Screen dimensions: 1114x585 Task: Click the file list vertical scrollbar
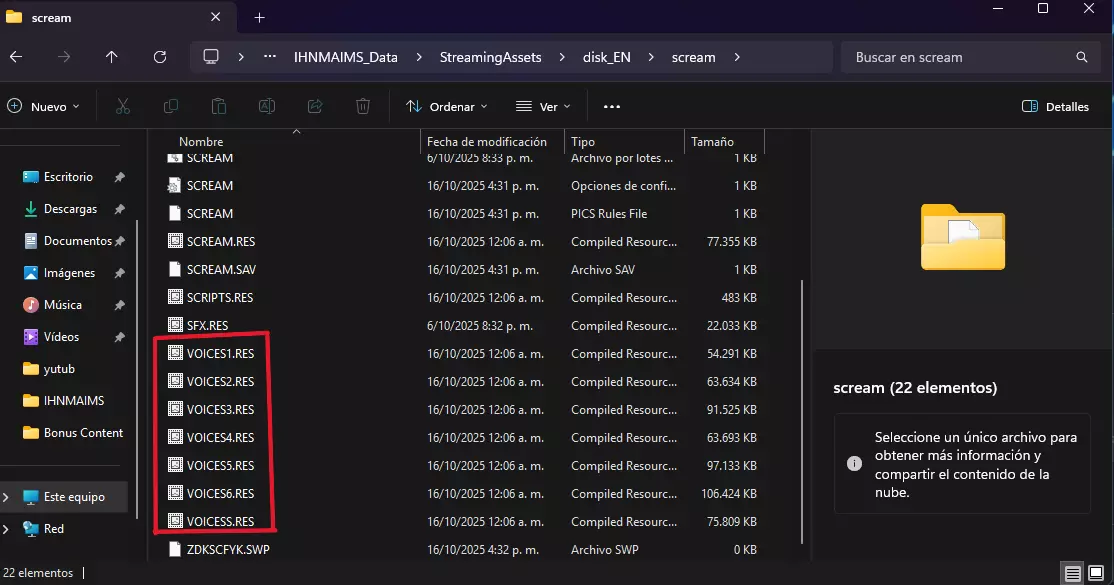click(x=802, y=411)
